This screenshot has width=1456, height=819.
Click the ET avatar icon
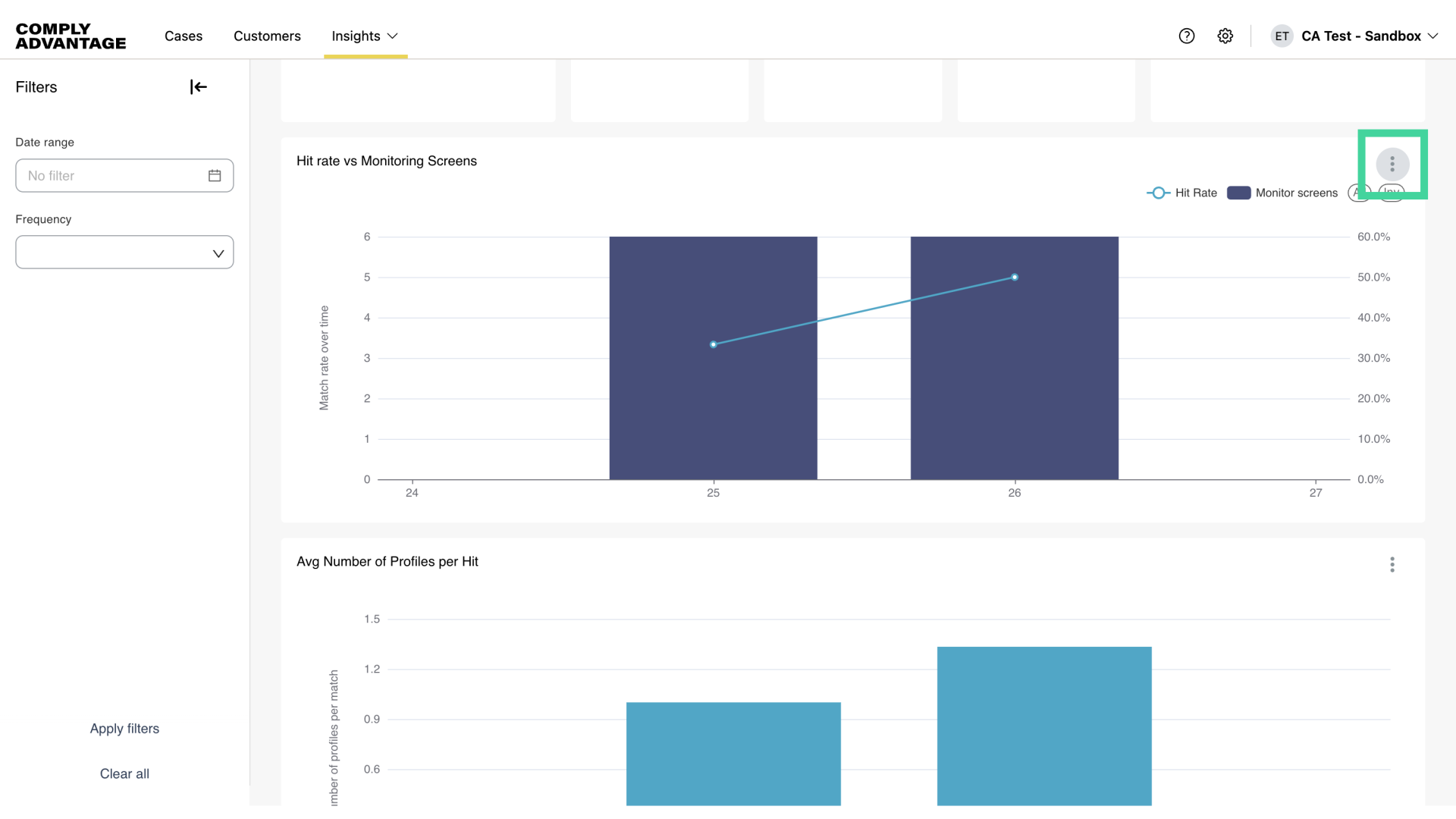coord(1282,36)
